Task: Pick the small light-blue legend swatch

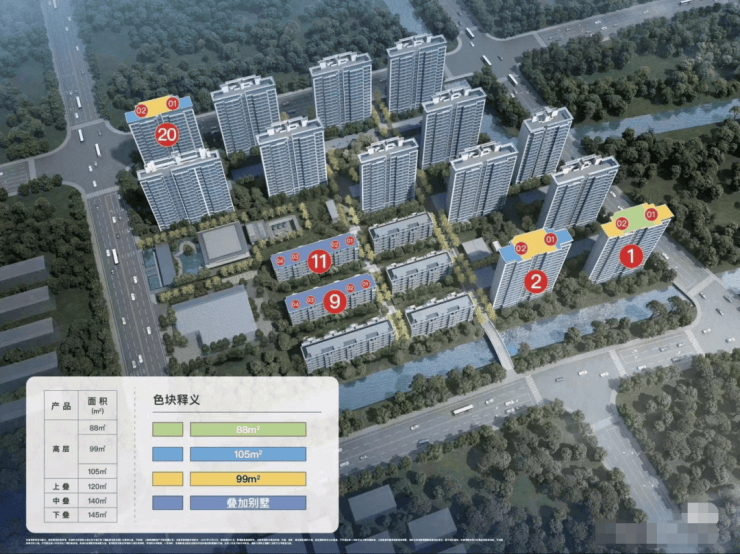Action: [168, 454]
